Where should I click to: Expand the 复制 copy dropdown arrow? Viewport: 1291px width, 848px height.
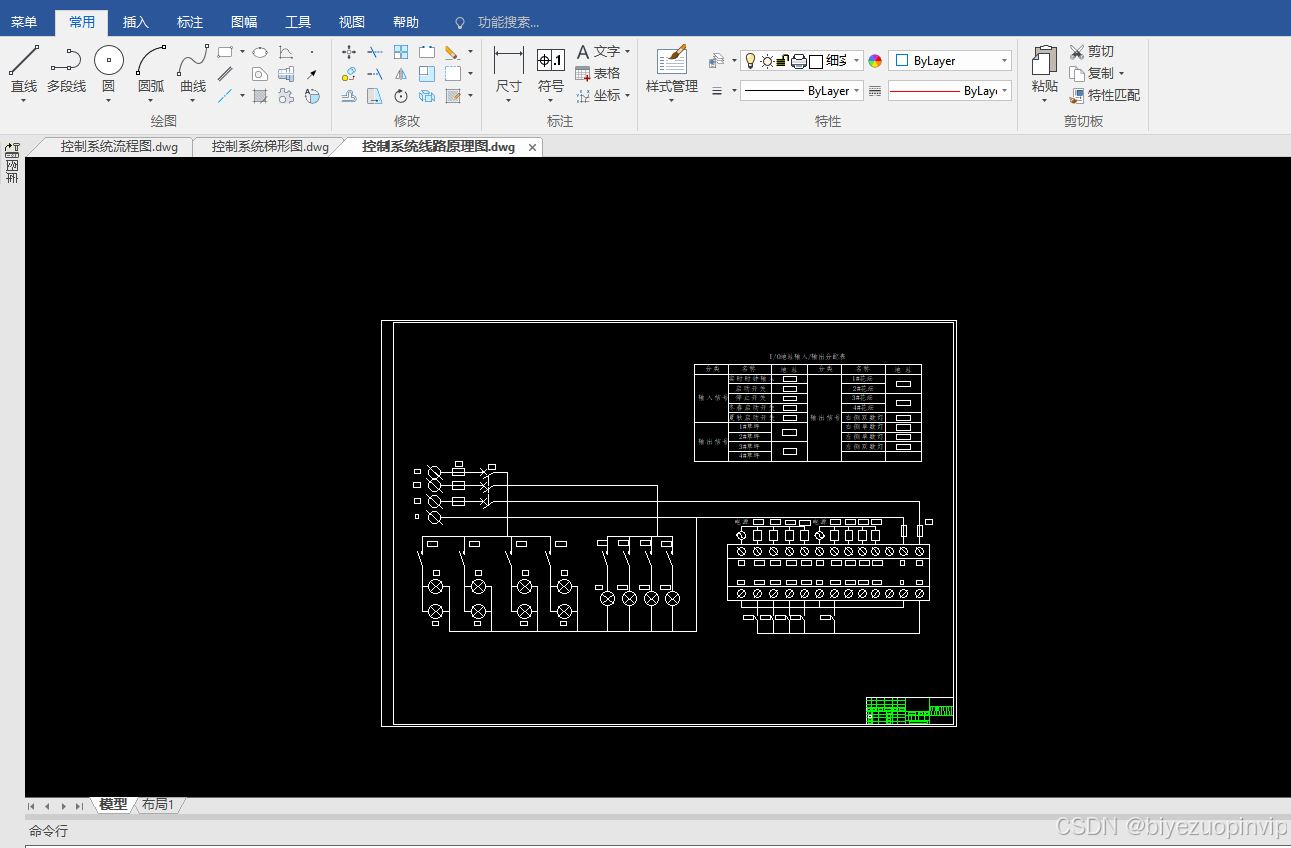pos(1121,73)
